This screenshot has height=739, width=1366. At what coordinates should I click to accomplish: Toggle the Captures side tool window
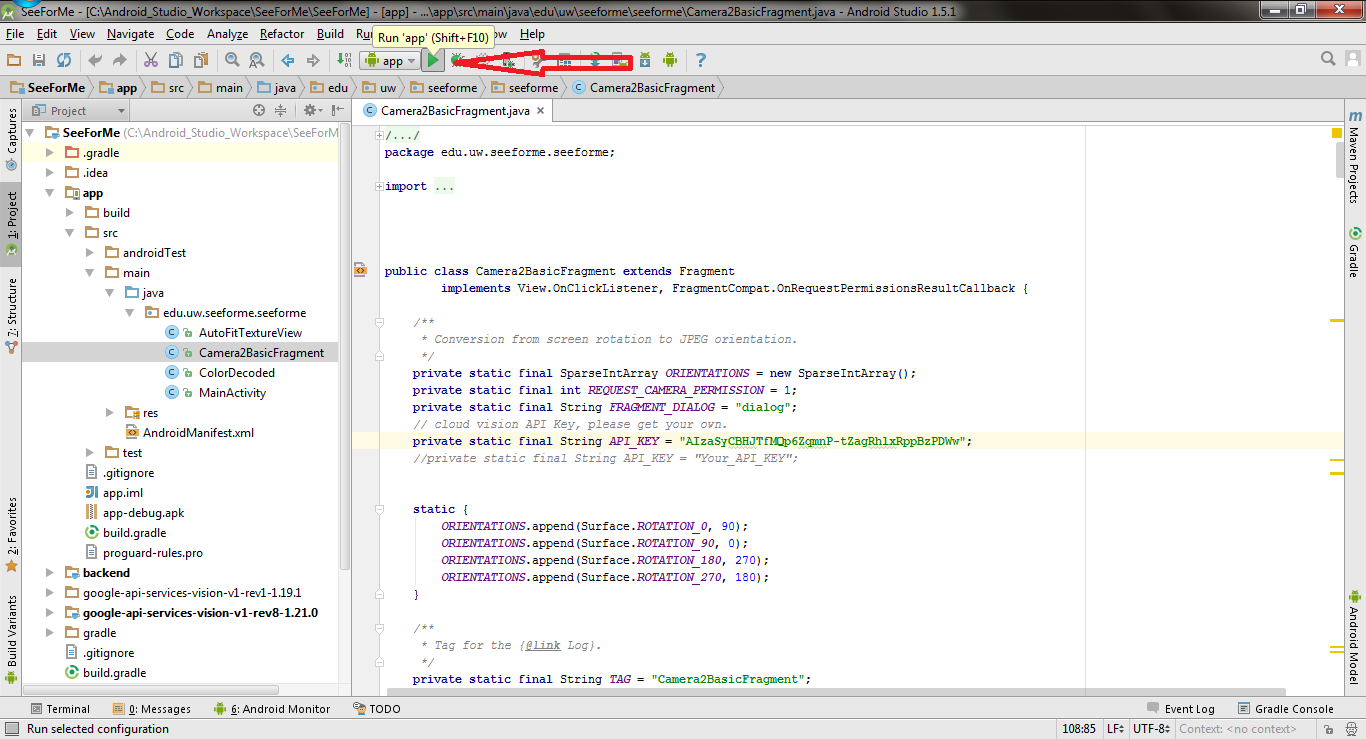pyautogui.click(x=11, y=139)
